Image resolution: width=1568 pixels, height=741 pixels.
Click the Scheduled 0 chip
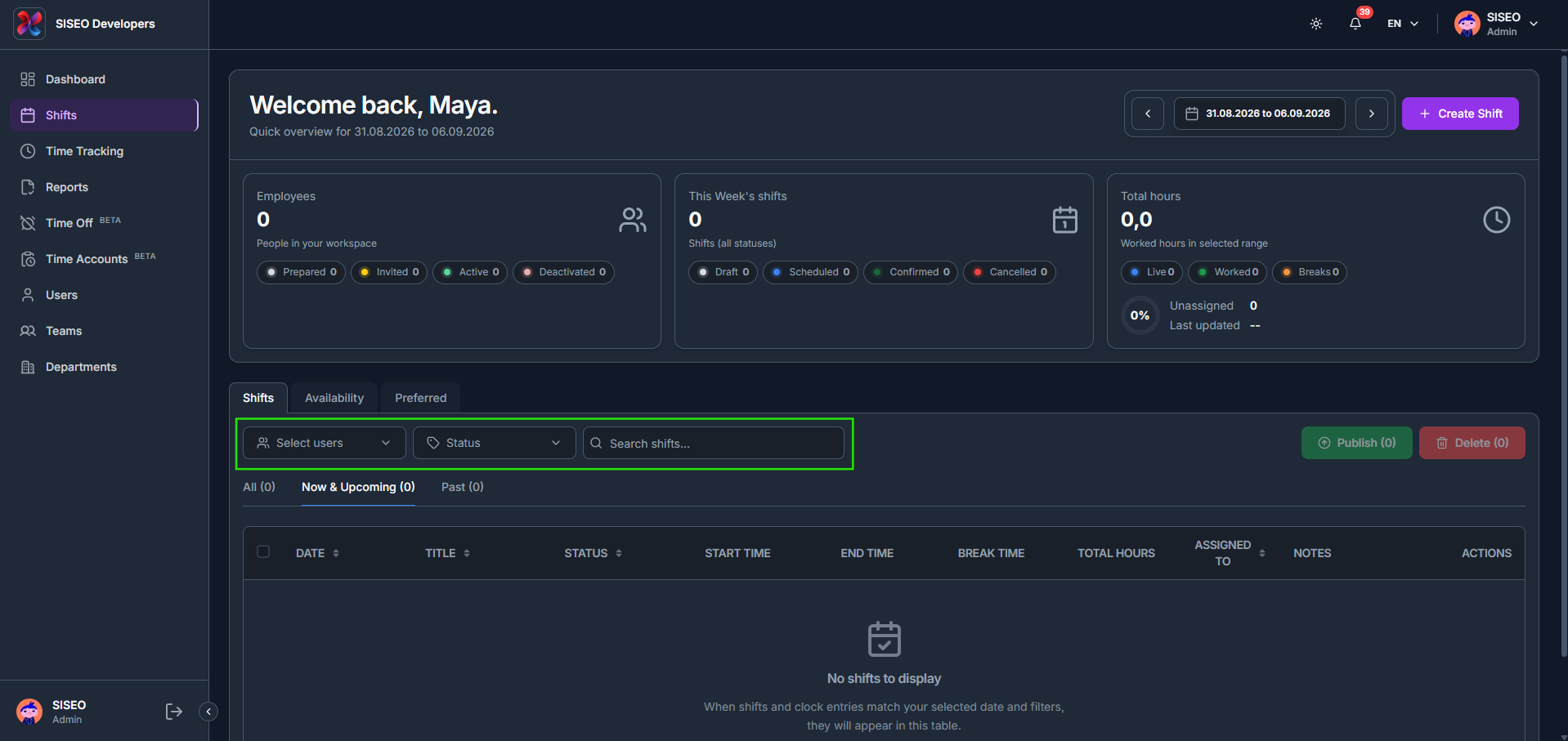pyautogui.click(x=810, y=272)
